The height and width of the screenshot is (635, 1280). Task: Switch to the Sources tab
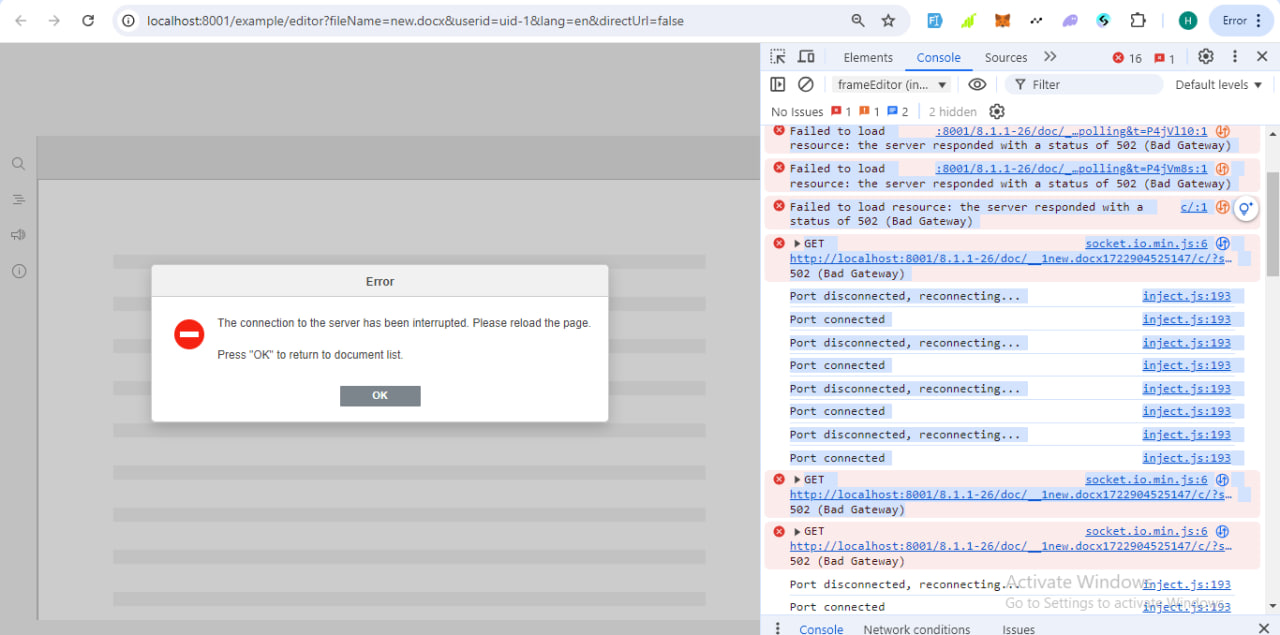pos(1006,57)
